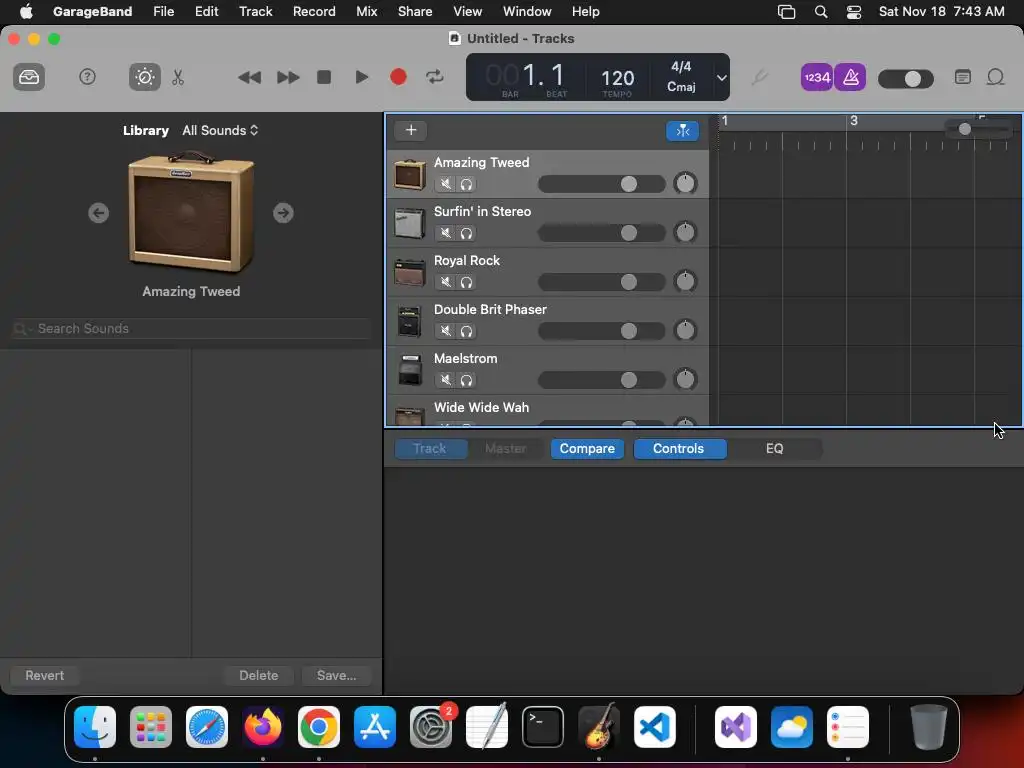Open the Note Pad button
The image size is (1024, 768).
coord(963,78)
